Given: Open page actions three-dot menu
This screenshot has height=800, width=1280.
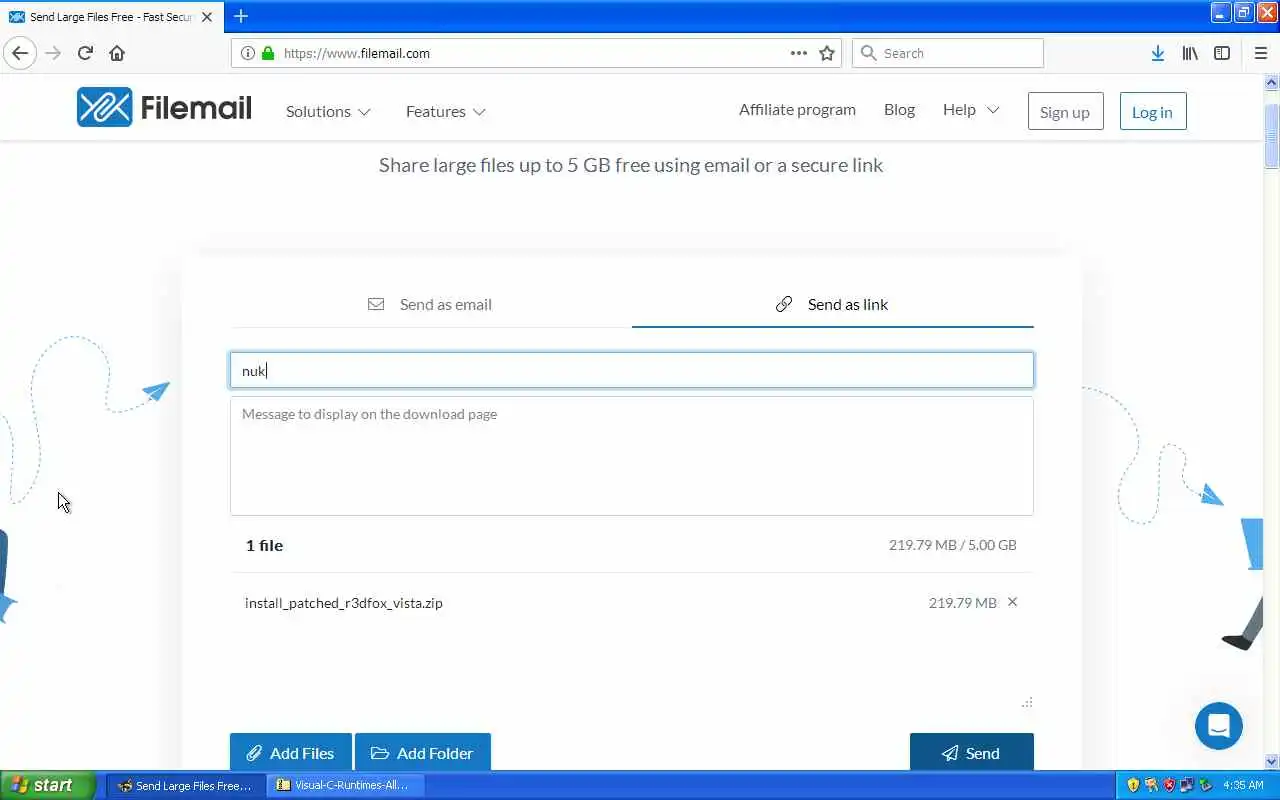Looking at the screenshot, I should click(798, 53).
